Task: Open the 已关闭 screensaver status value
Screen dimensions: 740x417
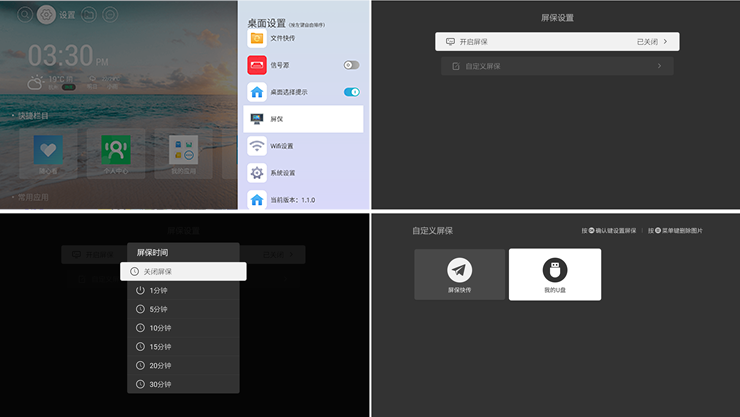Action: coord(647,42)
